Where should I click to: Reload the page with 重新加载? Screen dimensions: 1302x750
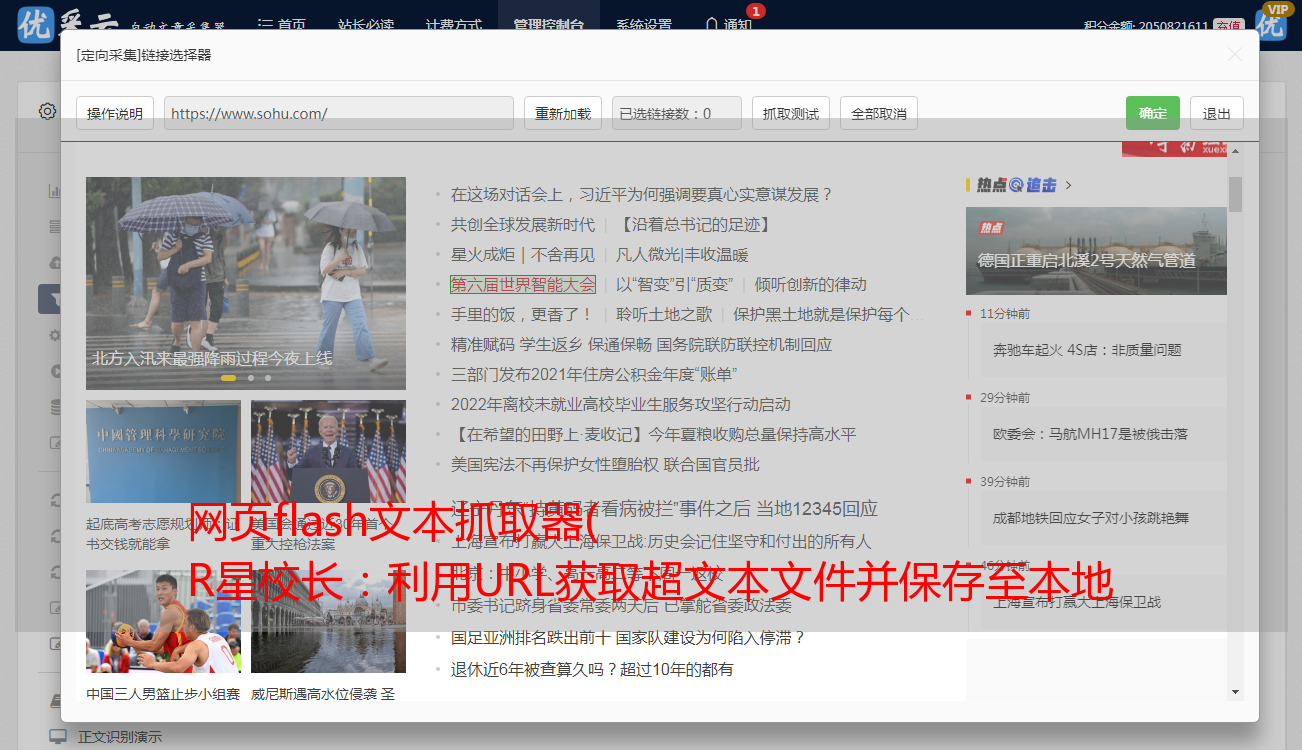[563, 113]
